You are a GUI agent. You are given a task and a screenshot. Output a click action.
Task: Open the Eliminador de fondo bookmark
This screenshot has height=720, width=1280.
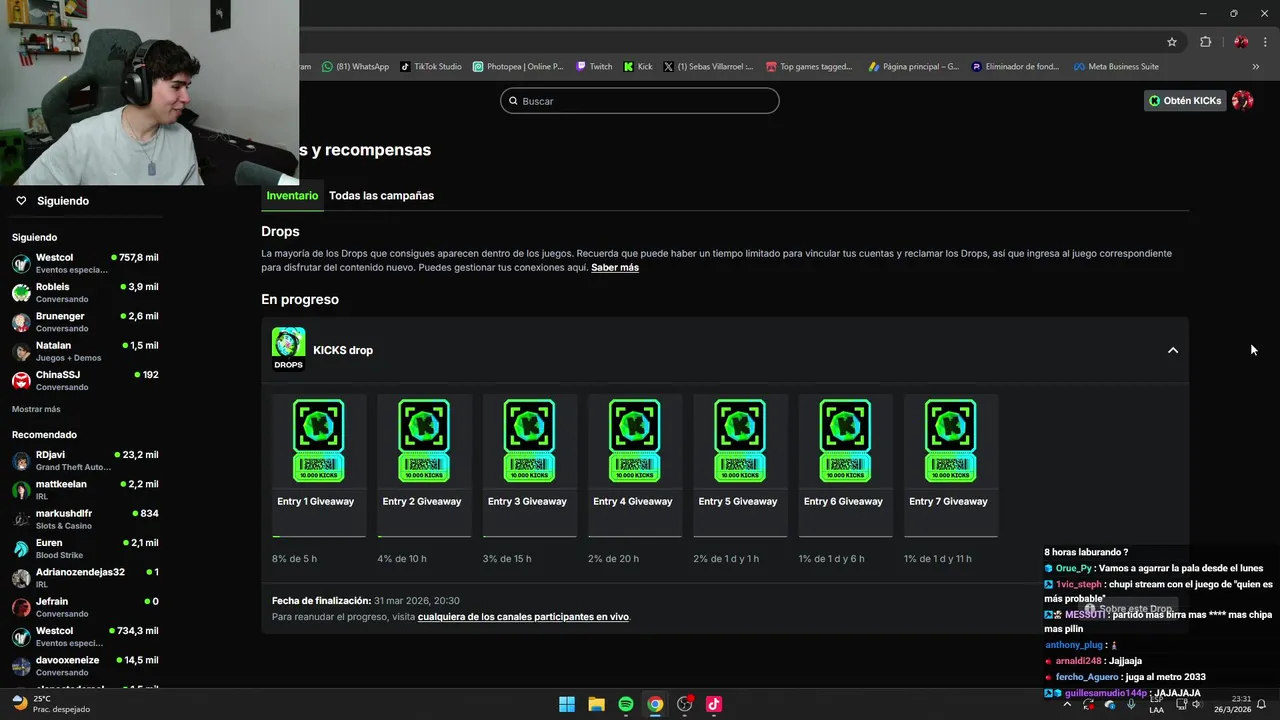coord(1015,67)
